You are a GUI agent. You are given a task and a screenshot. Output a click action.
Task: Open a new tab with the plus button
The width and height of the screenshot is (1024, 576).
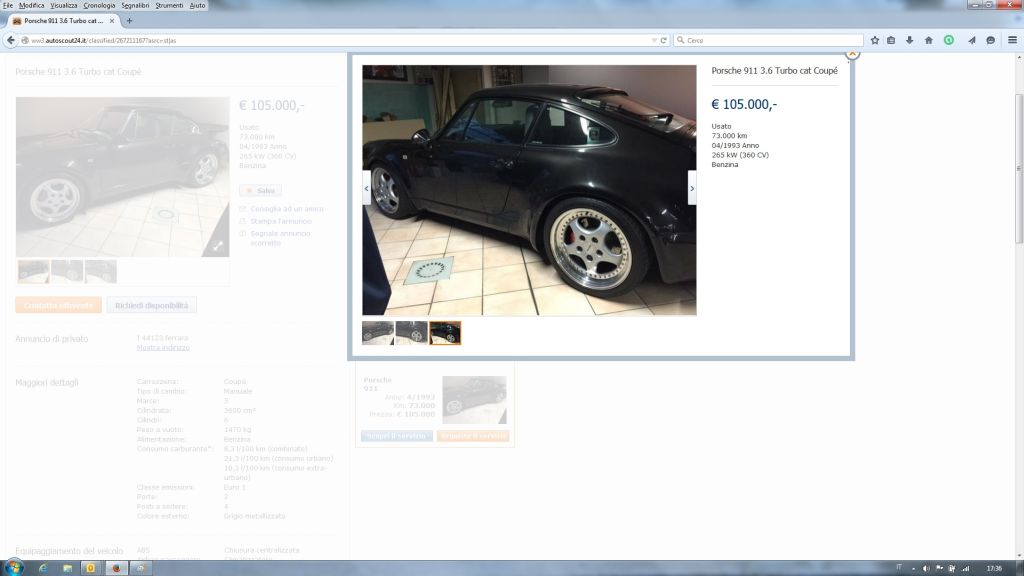click(x=129, y=21)
